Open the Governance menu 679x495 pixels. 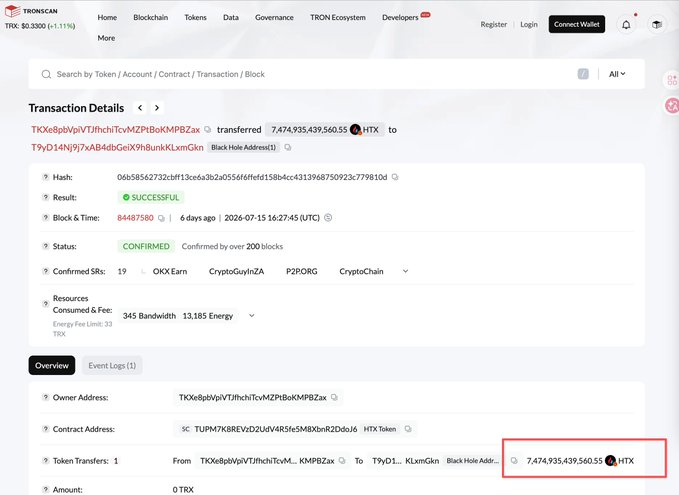pos(274,17)
